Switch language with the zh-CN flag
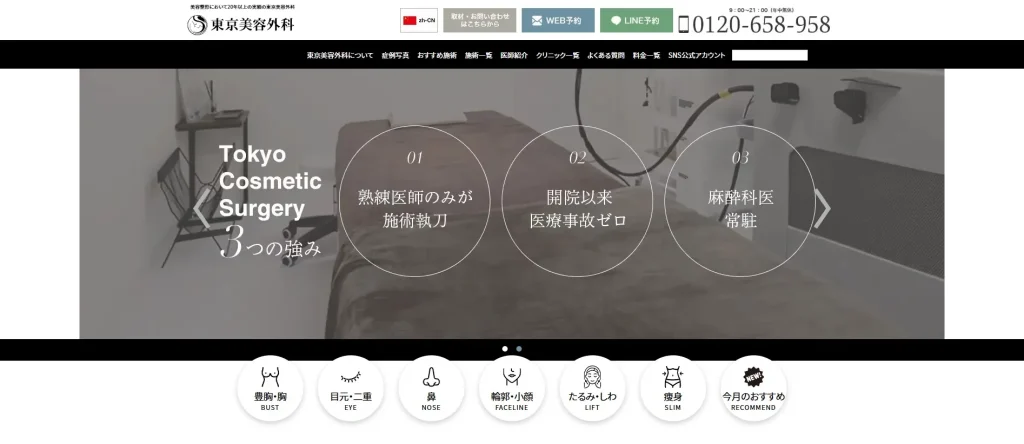 coord(419,20)
